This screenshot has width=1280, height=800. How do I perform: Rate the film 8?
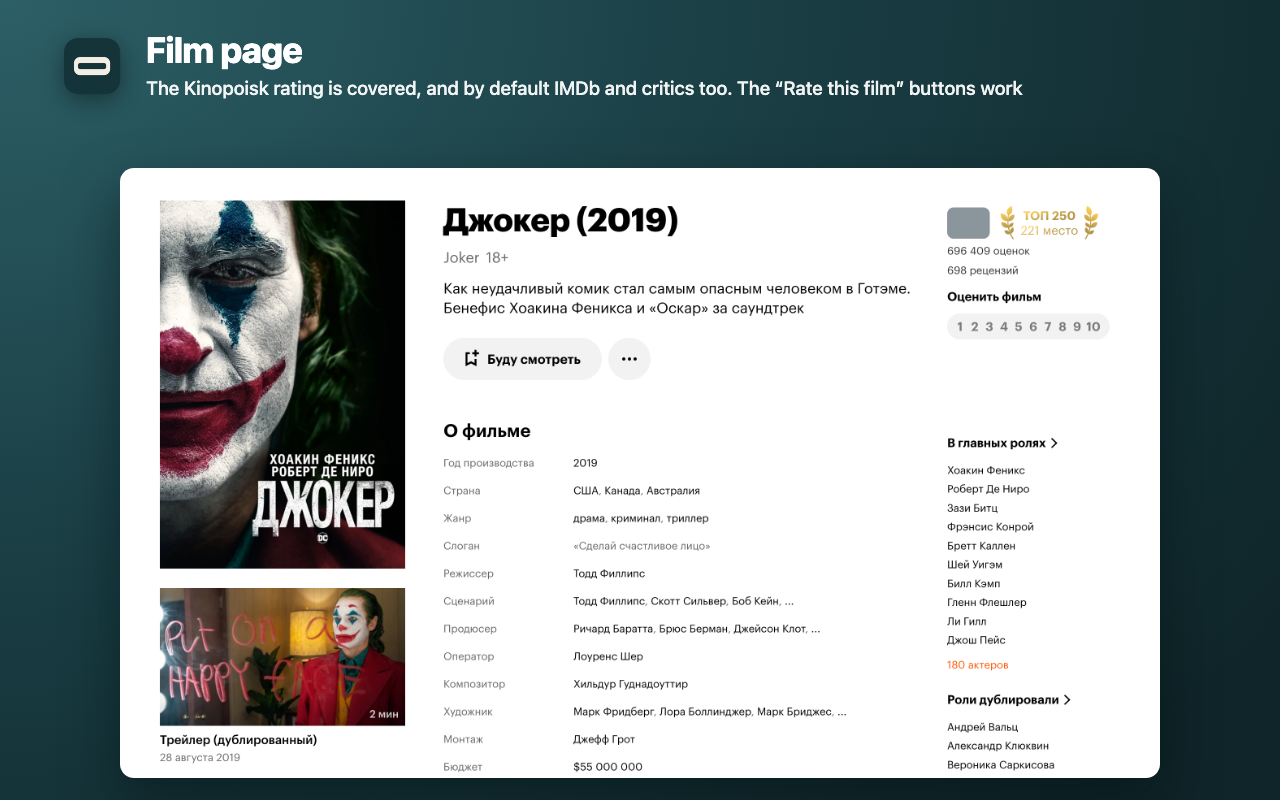pyautogui.click(x=1062, y=327)
